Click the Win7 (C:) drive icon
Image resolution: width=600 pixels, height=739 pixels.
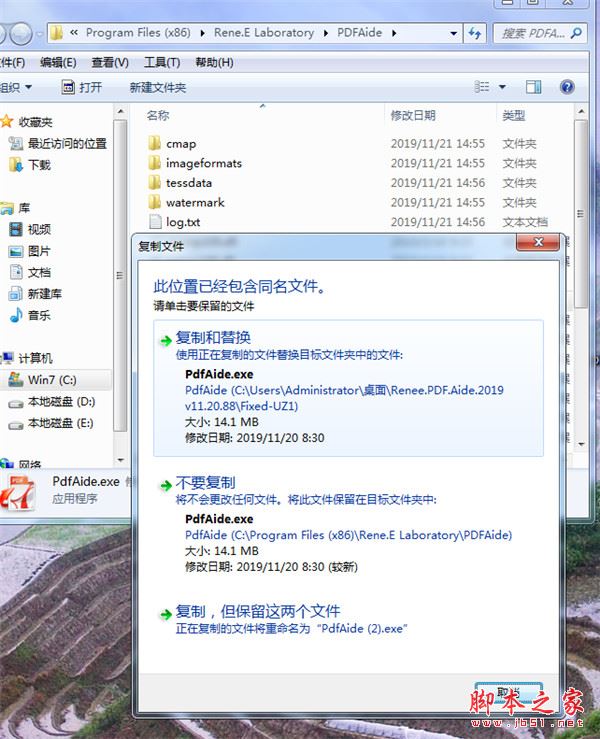coord(16,379)
